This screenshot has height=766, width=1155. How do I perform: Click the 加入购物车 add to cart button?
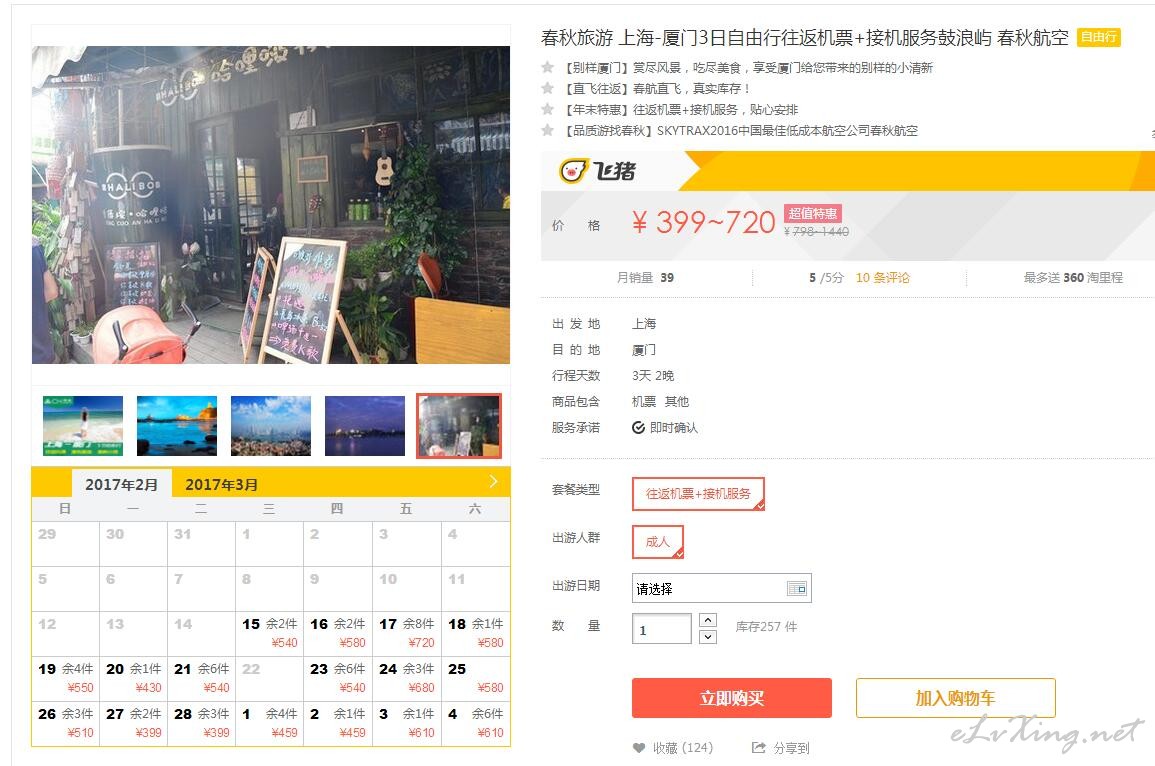(x=955, y=698)
